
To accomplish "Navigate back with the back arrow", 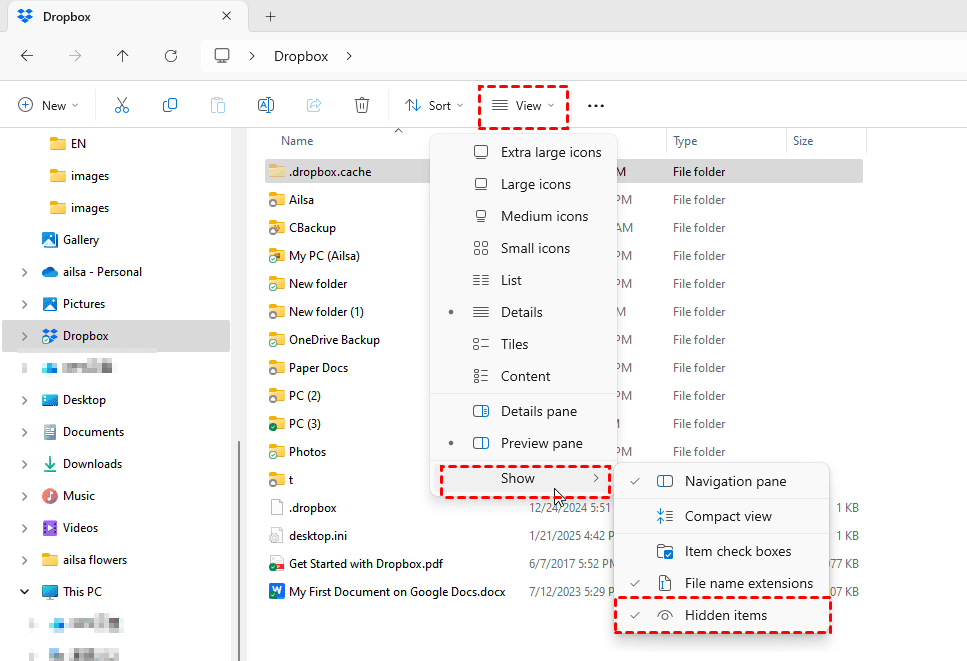I will pyautogui.click(x=27, y=56).
